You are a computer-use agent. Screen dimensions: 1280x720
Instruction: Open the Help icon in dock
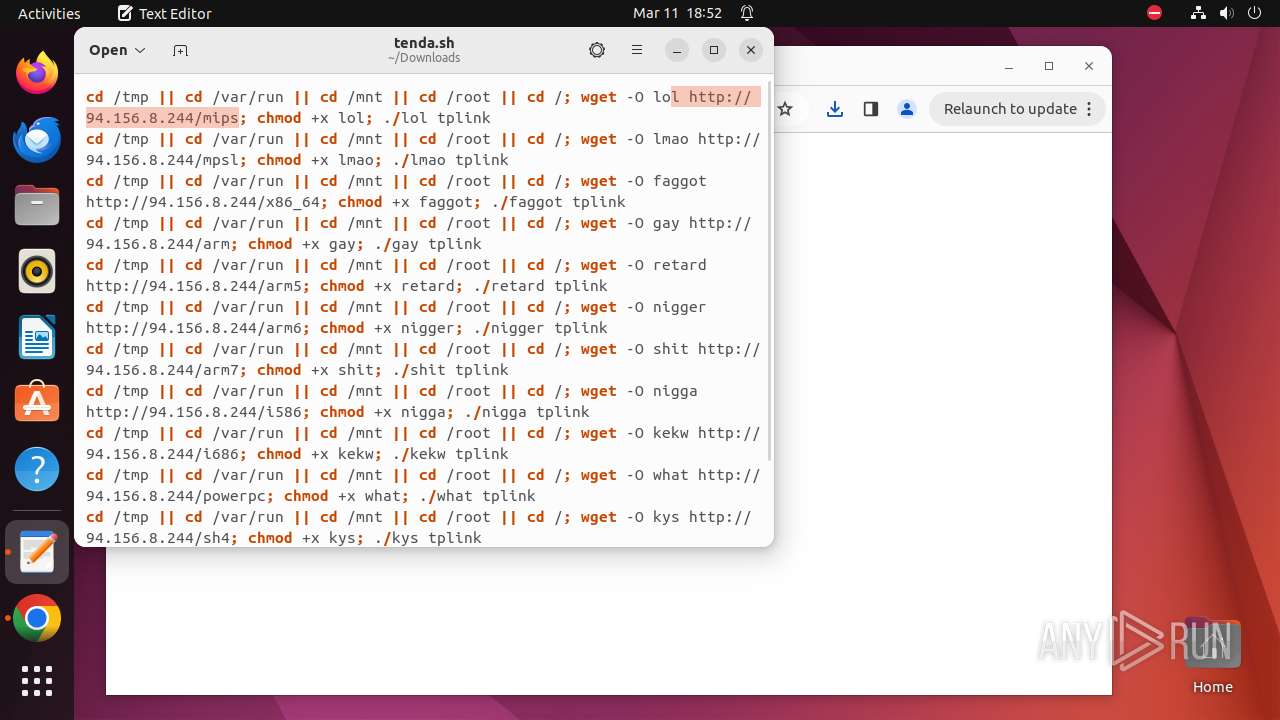(37, 468)
